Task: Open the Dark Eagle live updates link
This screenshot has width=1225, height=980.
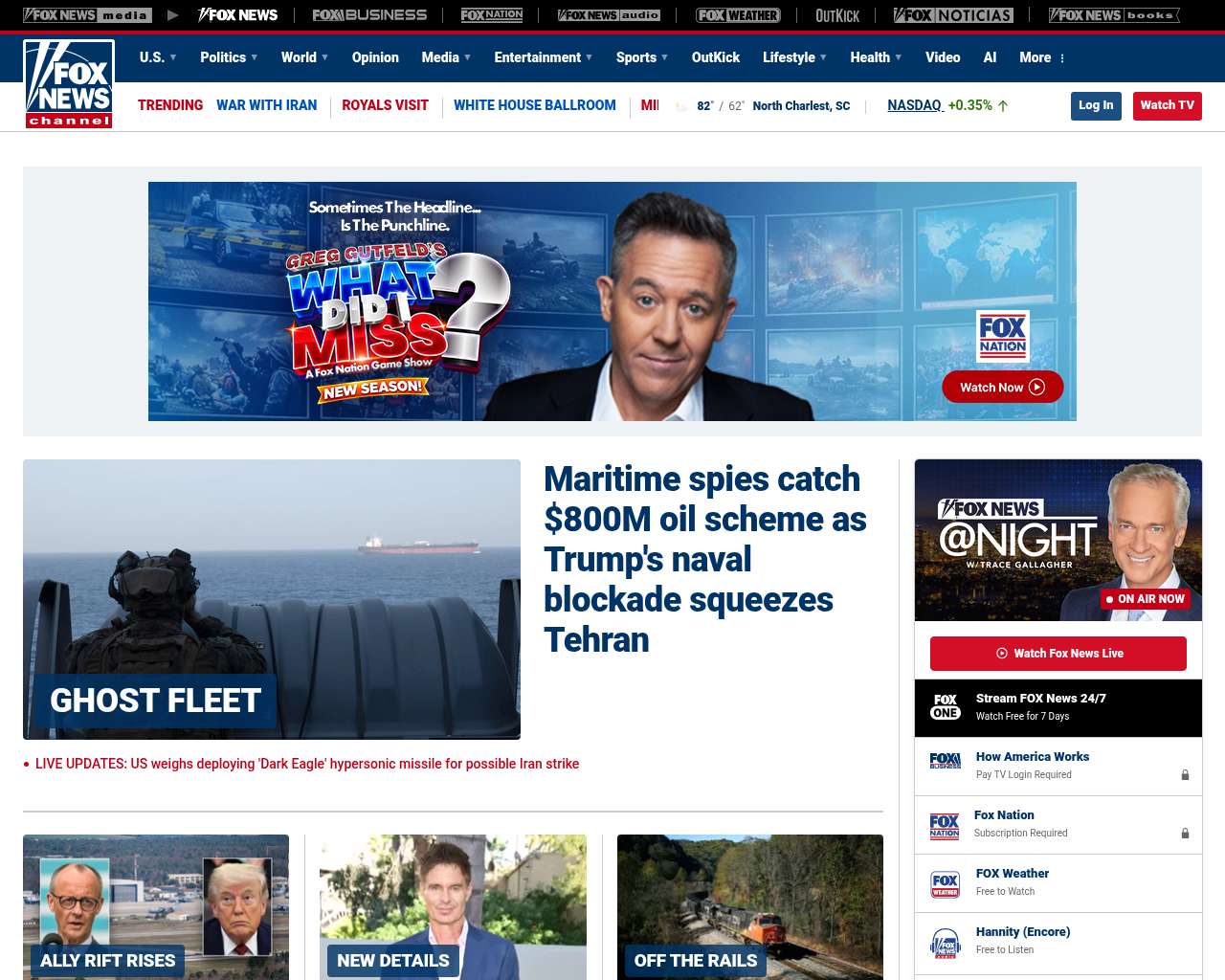Action: point(306,764)
